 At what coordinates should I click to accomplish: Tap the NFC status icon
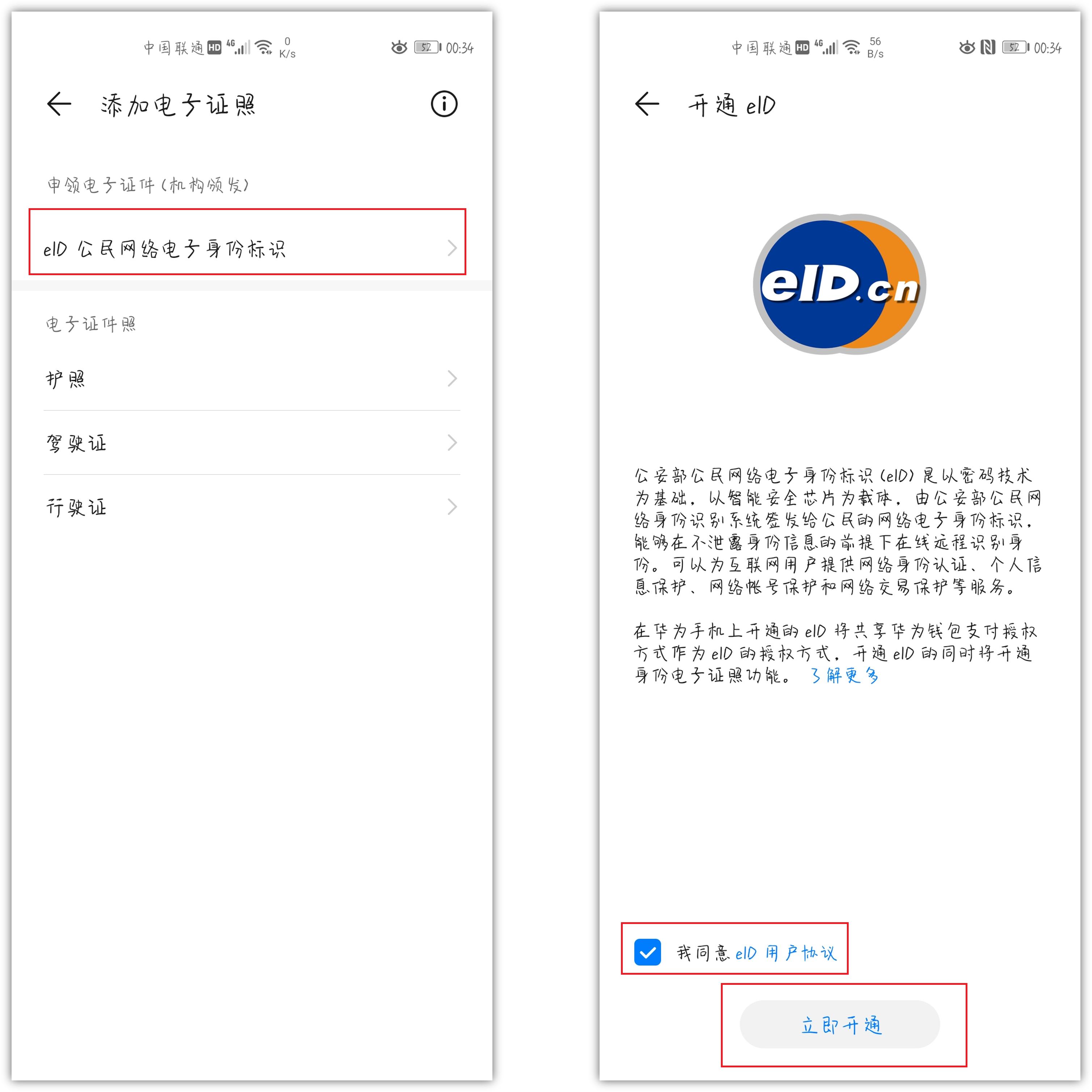pos(987,47)
